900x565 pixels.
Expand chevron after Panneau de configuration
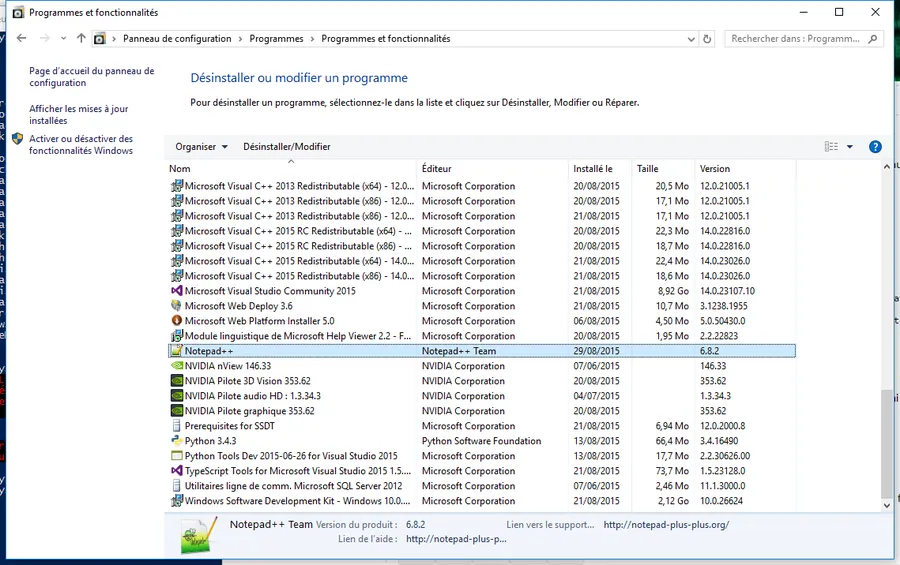pyautogui.click(x=240, y=38)
